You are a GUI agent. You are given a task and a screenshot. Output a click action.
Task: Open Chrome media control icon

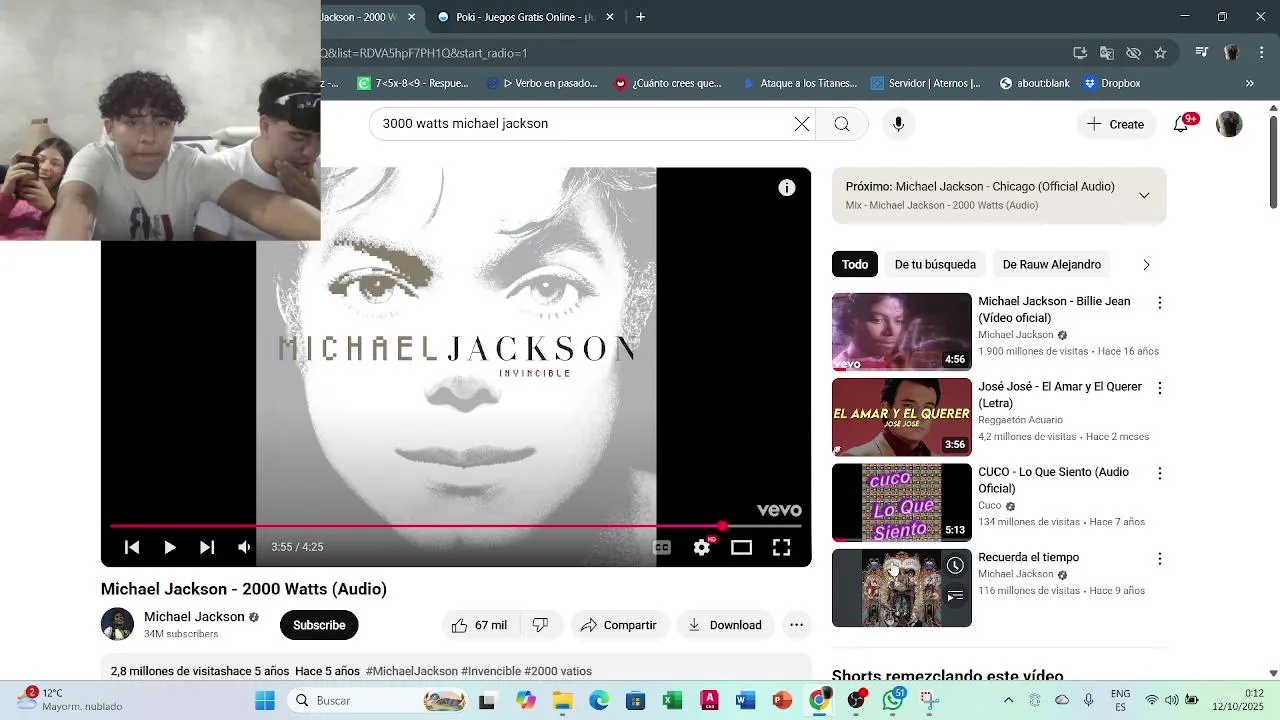pos(1202,53)
